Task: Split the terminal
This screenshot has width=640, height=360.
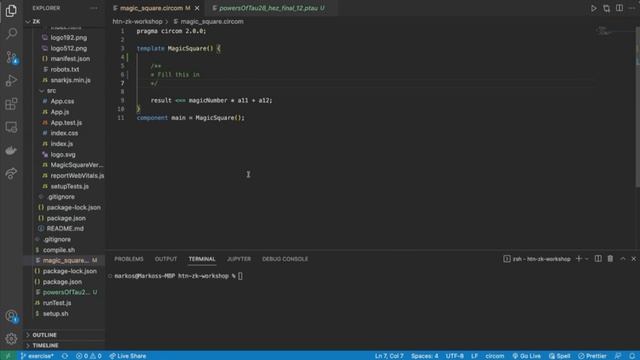Action: point(598,259)
